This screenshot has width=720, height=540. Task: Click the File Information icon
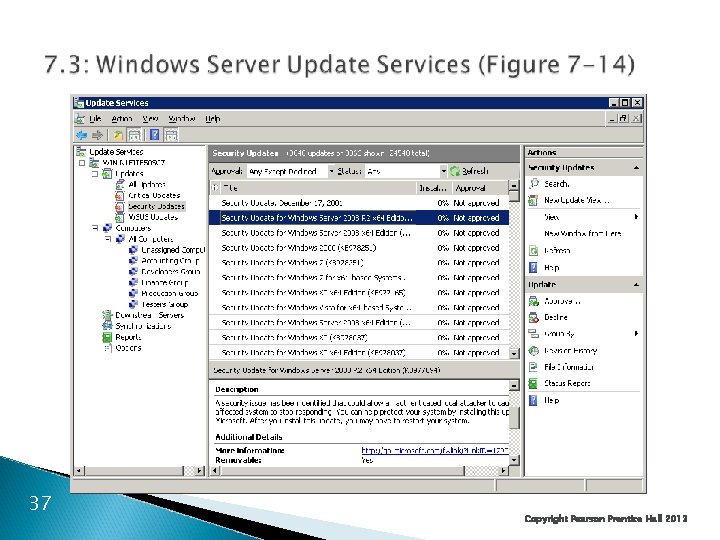point(533,367)
